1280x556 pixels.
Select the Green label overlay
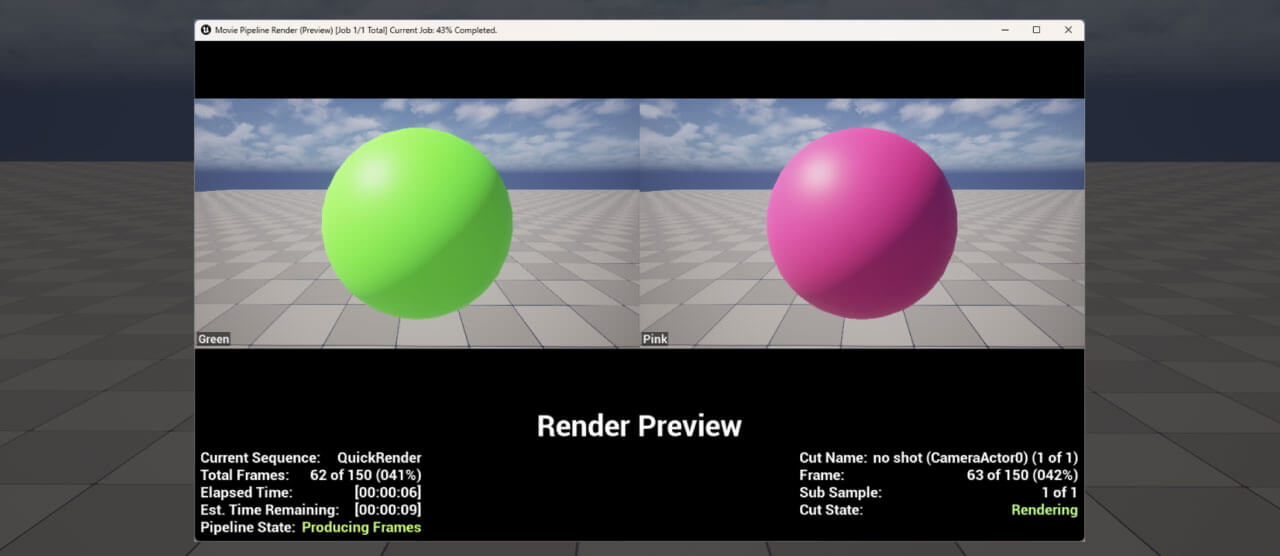point(213,339)
